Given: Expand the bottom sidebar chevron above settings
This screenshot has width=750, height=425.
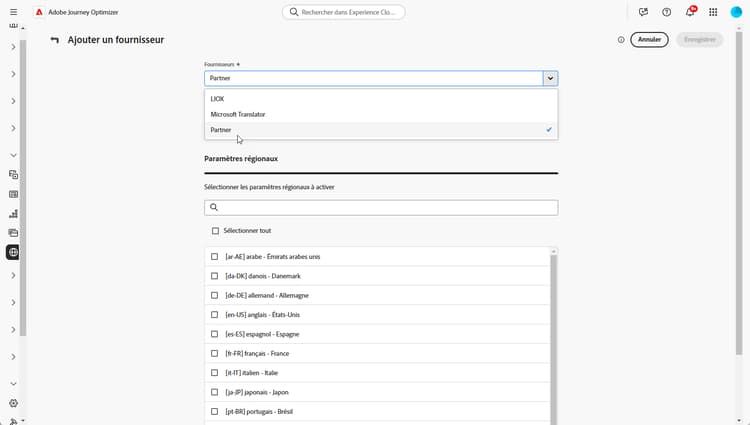Looking at the screenshot, I should 13,383.
